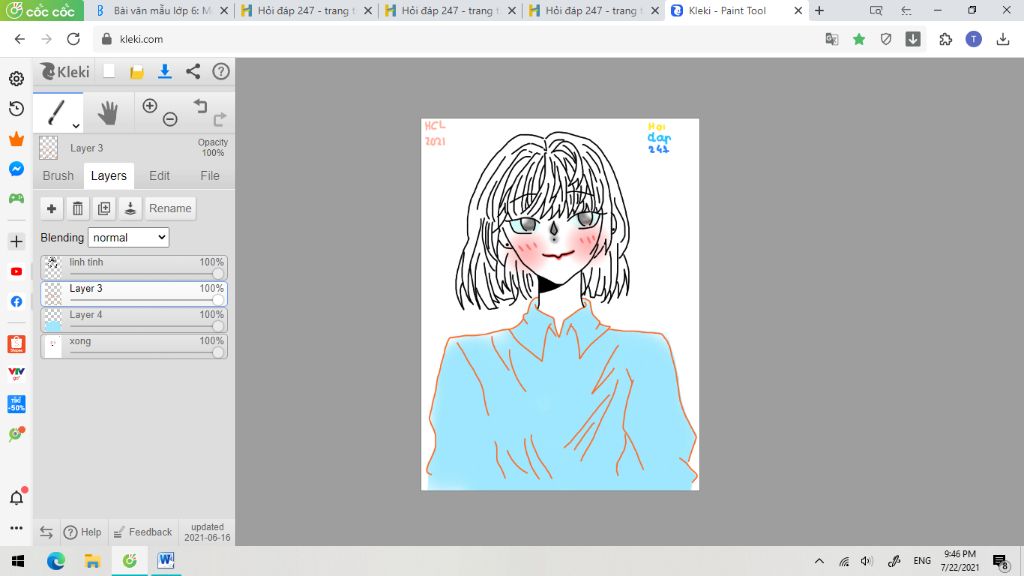Switch to the Edit tab
This screenshot has height=576, width=1024.
point(159,176)
